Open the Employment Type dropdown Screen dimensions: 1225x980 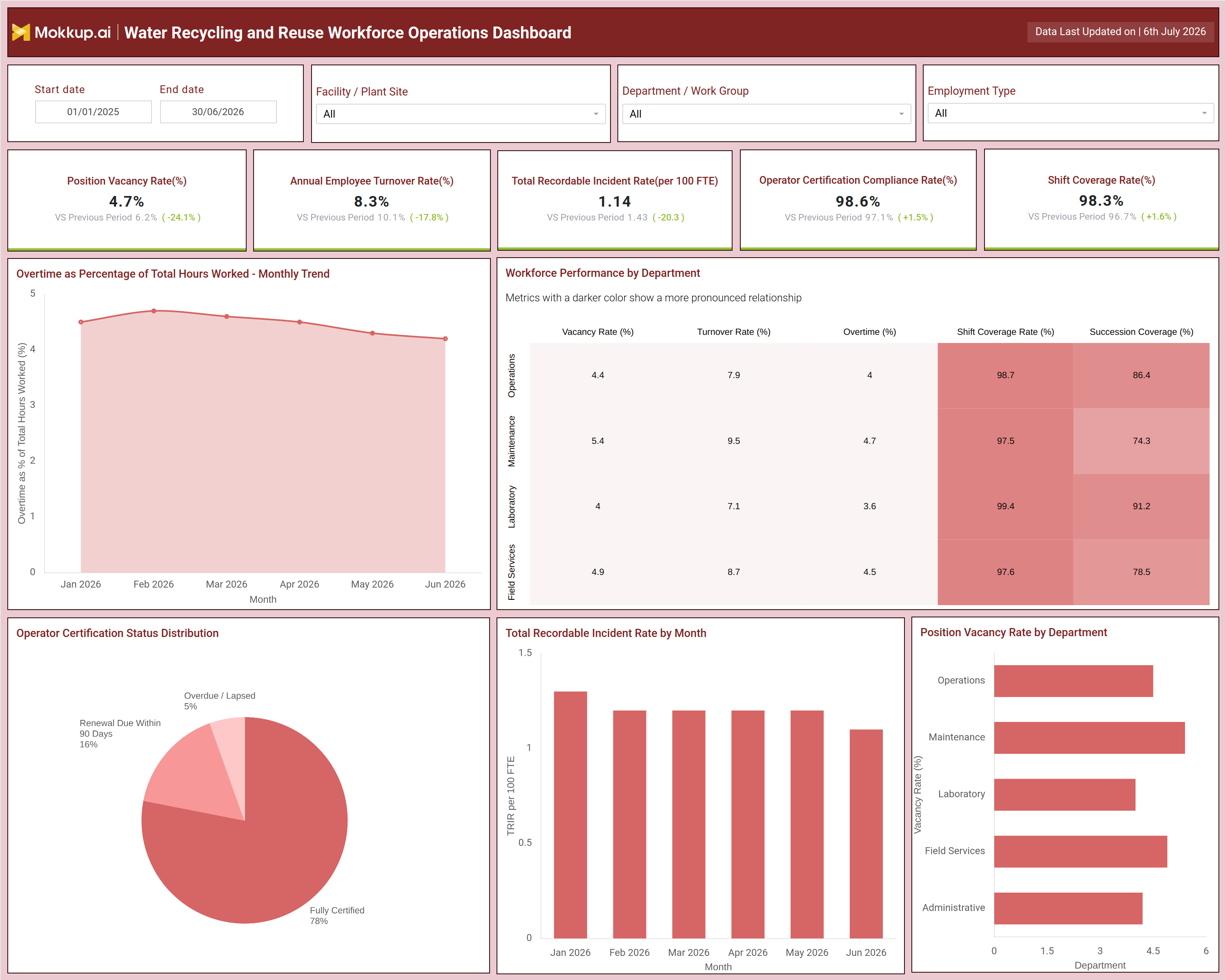point(1071,113)
